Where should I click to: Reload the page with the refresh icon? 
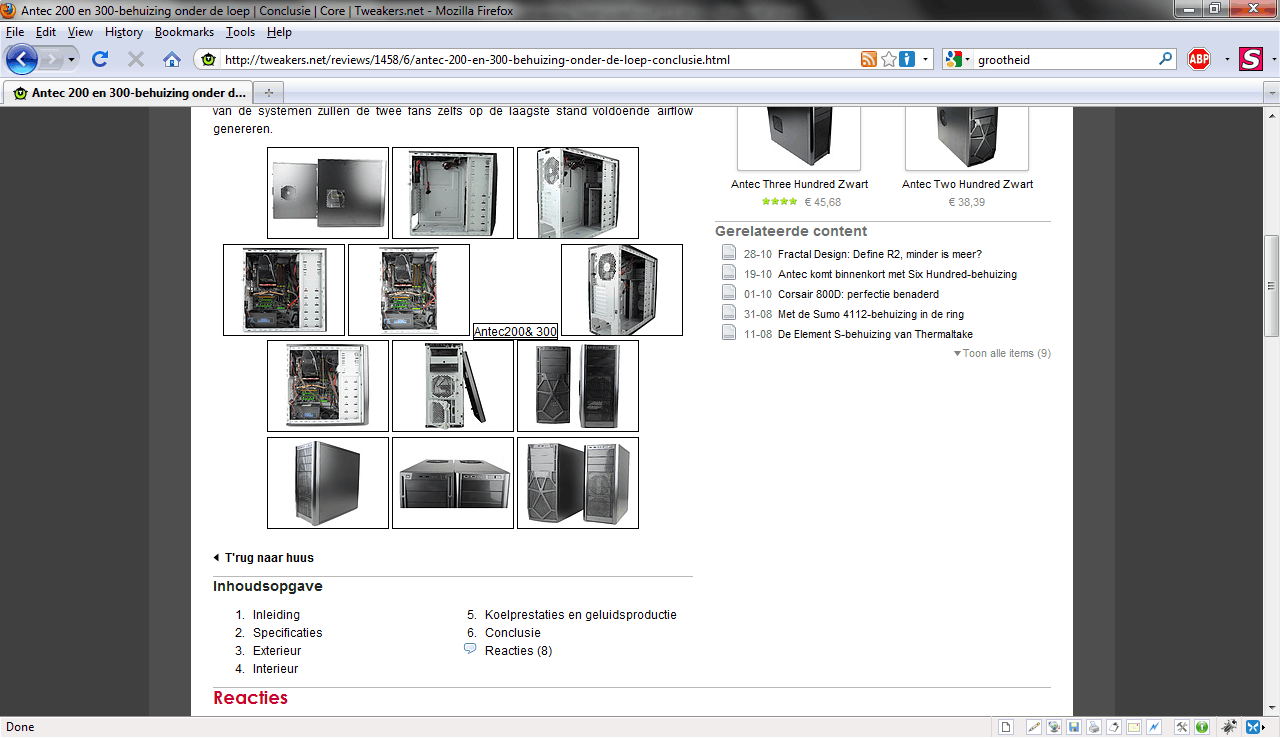click(100, 60)
